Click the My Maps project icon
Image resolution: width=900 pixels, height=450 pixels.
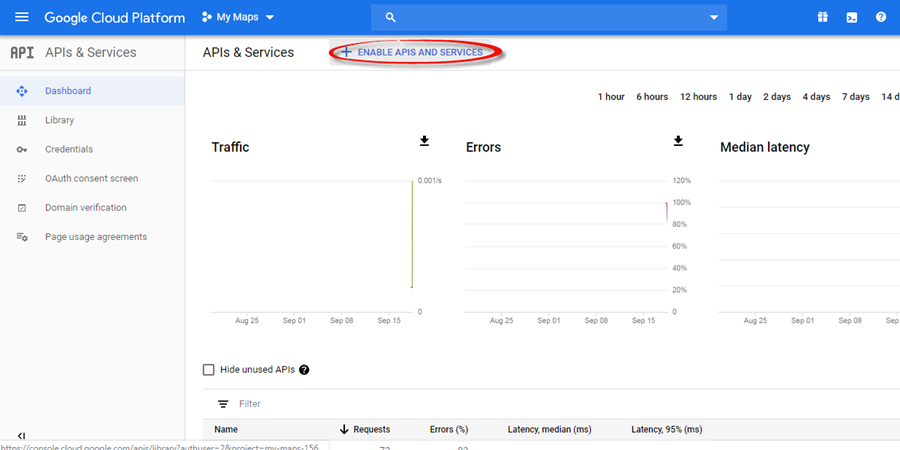click(x=207, y=17)
